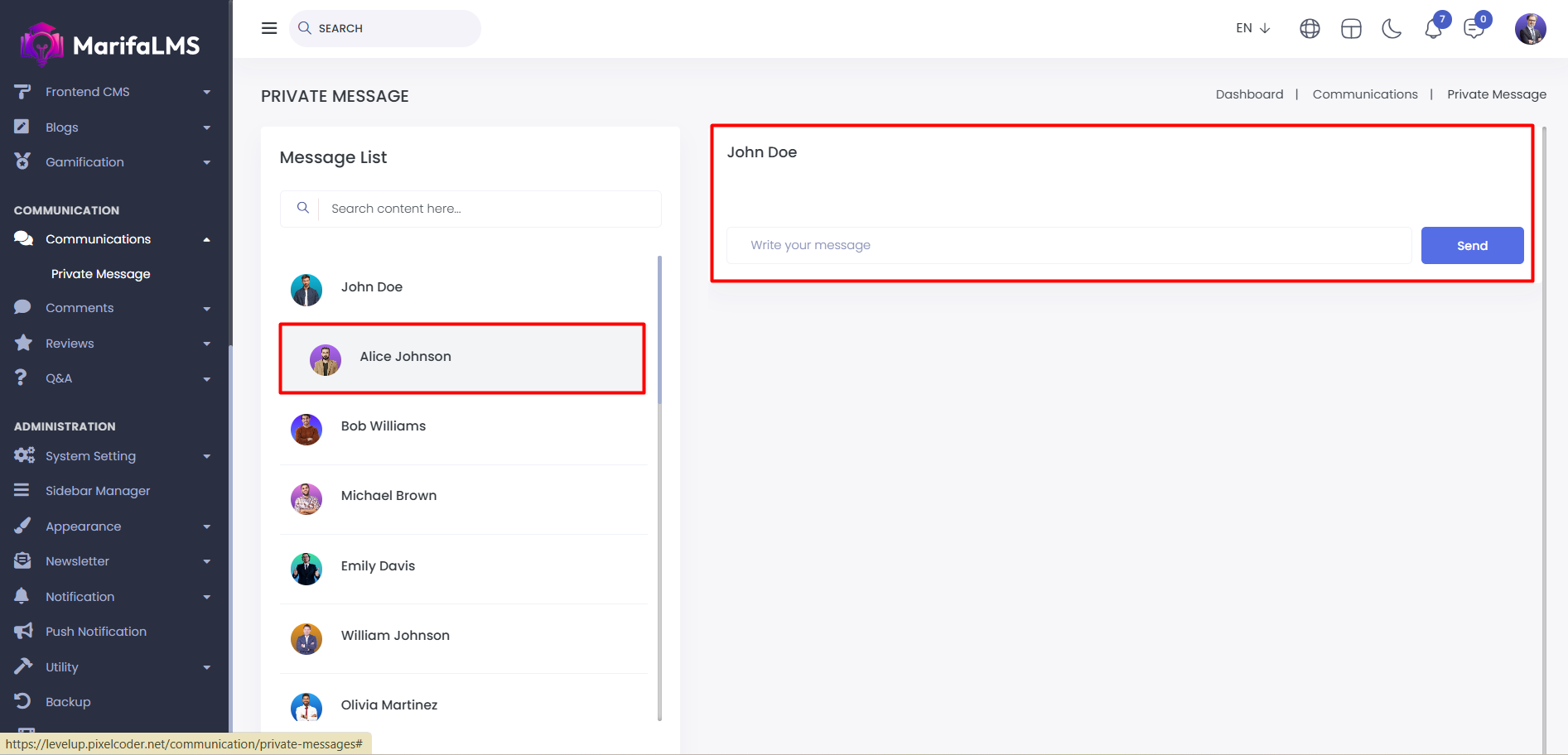
Task: Open the chat messages icon in header
Action: 1474,29
